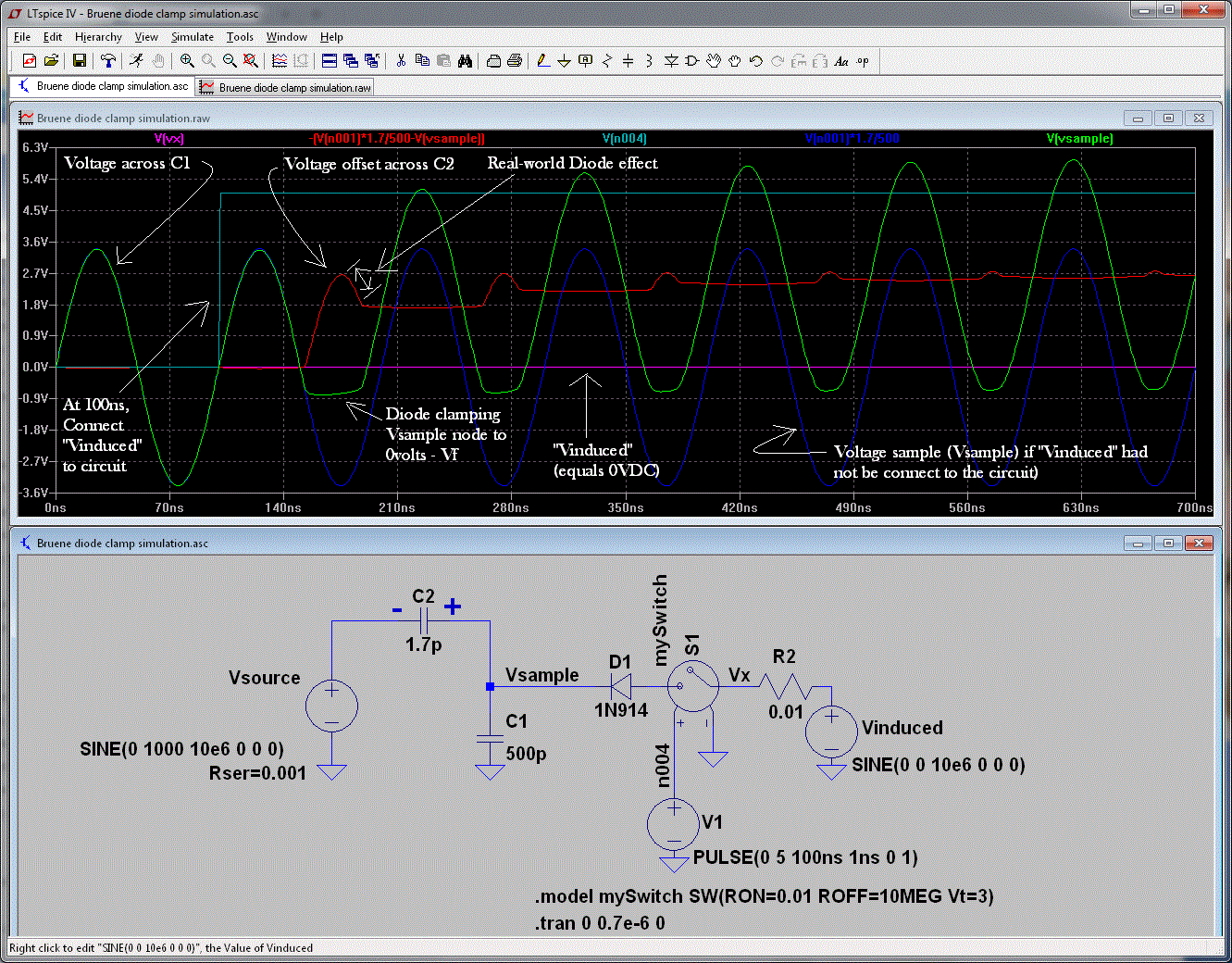Viewport: 1232px width, 963px height.
Task: Open the File menu
Action: 22,37
